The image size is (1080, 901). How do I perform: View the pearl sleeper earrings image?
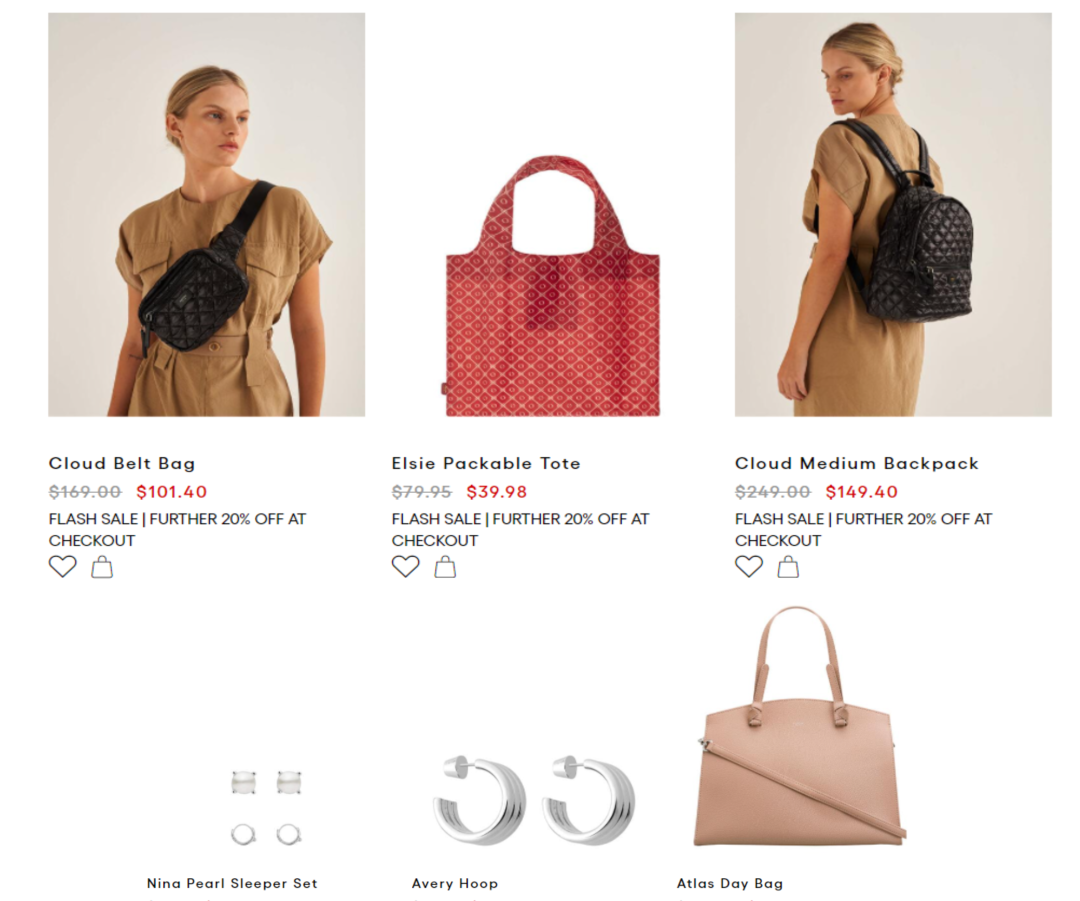[267, 807]
